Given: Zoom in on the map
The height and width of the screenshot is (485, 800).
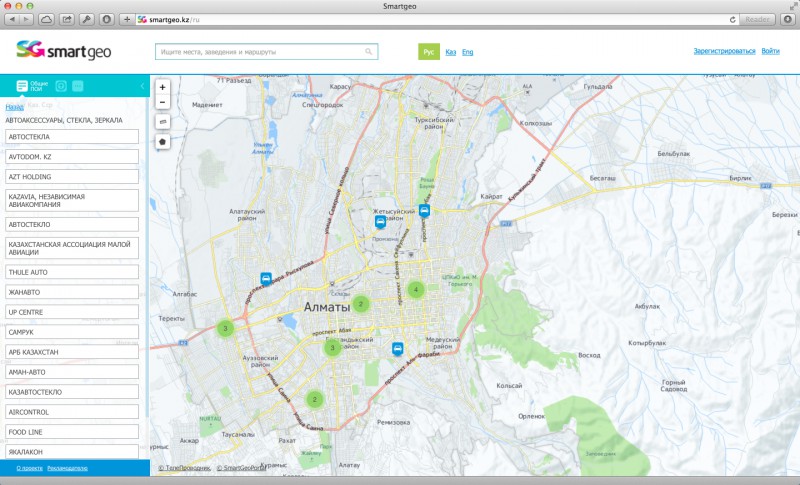Looking at the screenshot, I should [x=162, y=87].
